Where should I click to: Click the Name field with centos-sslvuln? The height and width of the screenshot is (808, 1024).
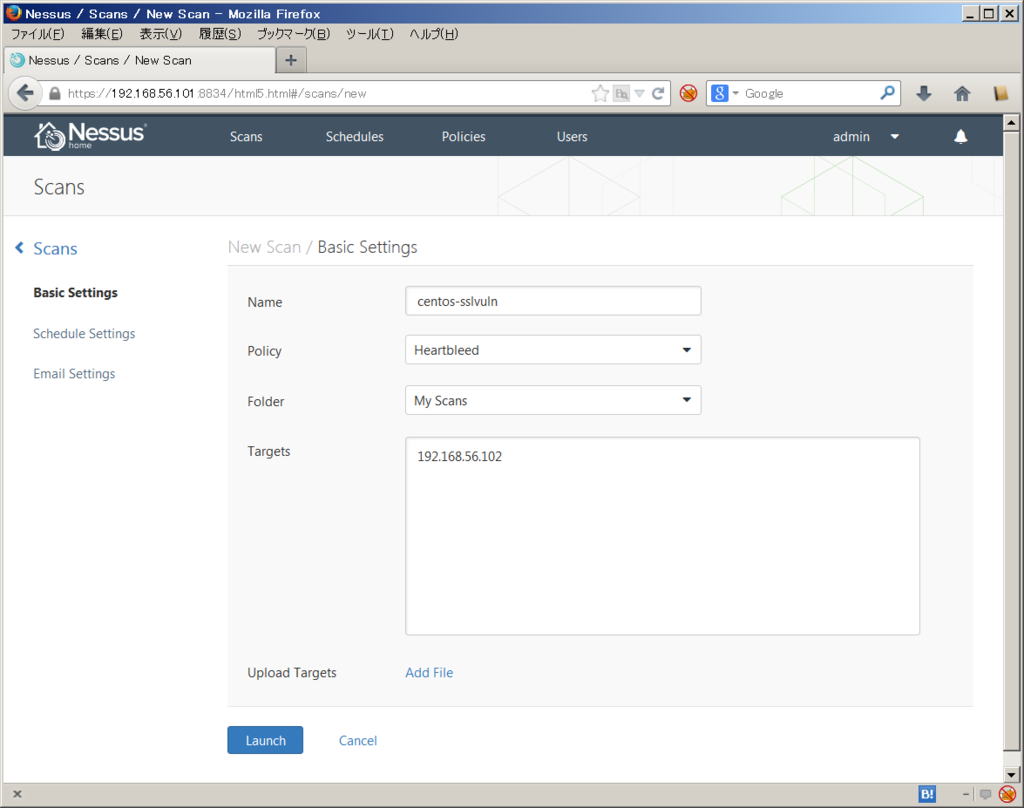coord(553,301)
